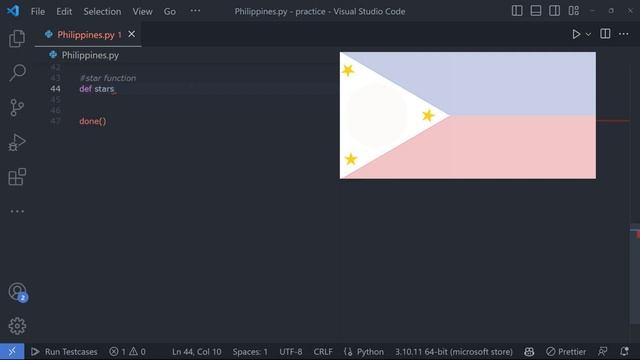This screenshot has height=360, width=640.
Task: Click Run Testcases in status bar
Action: (x=64, y=351)
